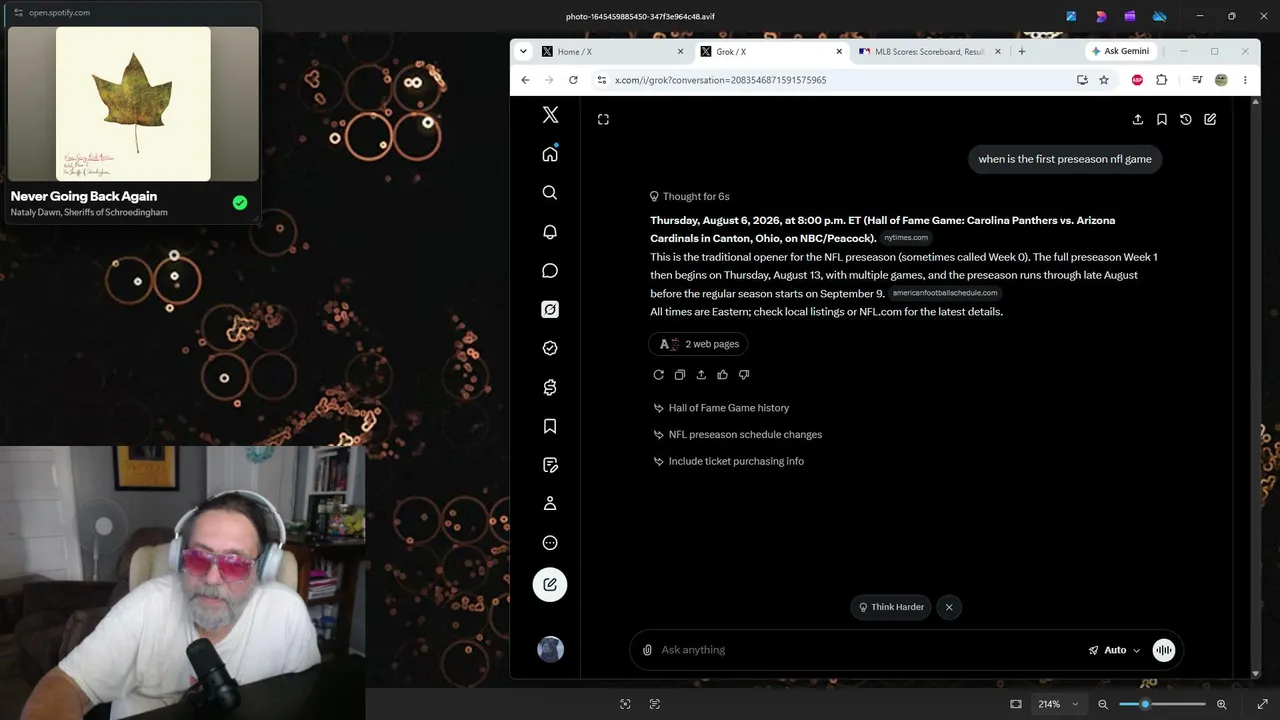Open the articles icon in the X sidebar

[x=550, y=465]
